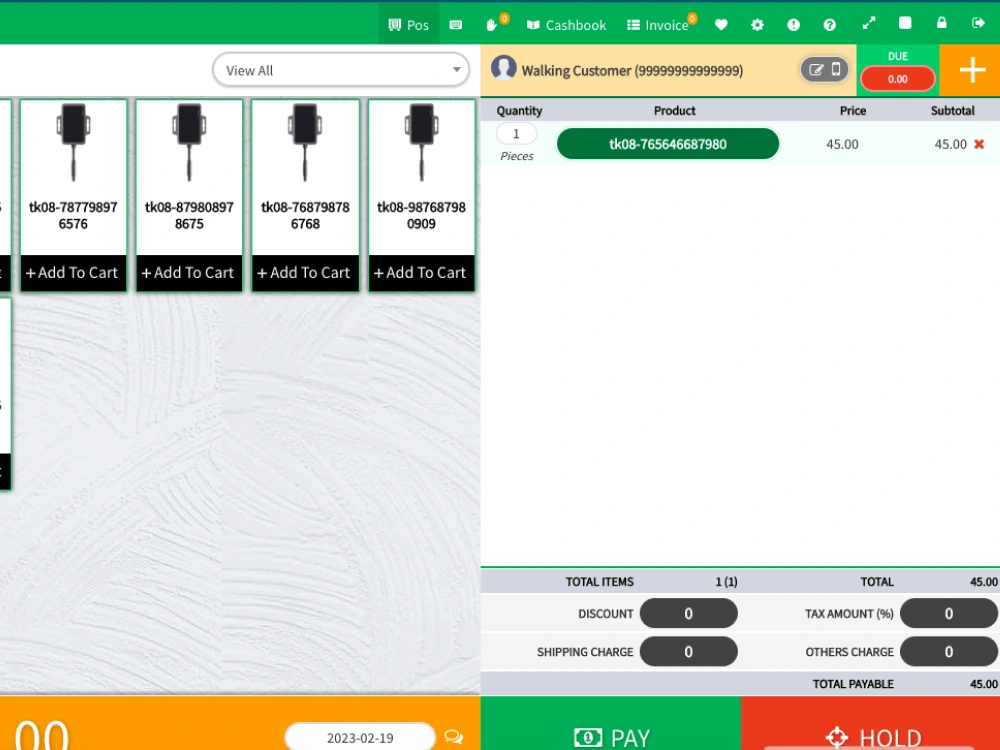This screenshot has width=1000, height=750.
Task: Select the tk08-987687980909 product image
Action: (422, 143)
